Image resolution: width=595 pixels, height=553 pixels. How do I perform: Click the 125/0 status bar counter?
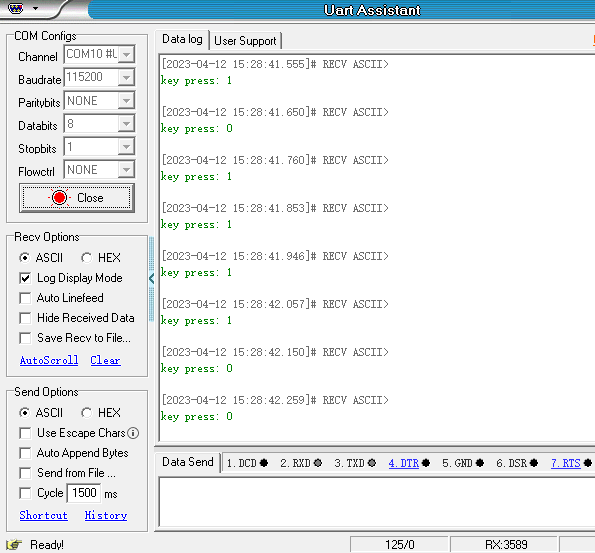coord(400,545)
